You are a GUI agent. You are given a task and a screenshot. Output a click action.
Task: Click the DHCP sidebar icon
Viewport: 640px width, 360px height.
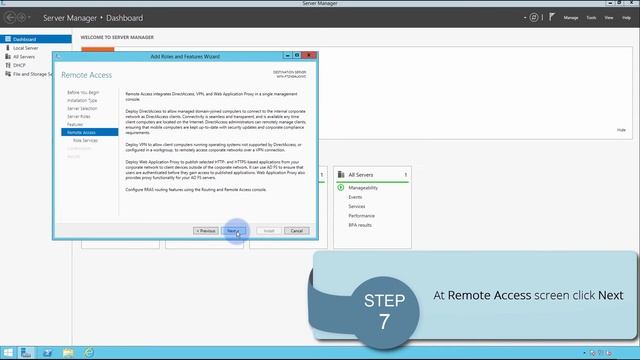pos(8,65)
